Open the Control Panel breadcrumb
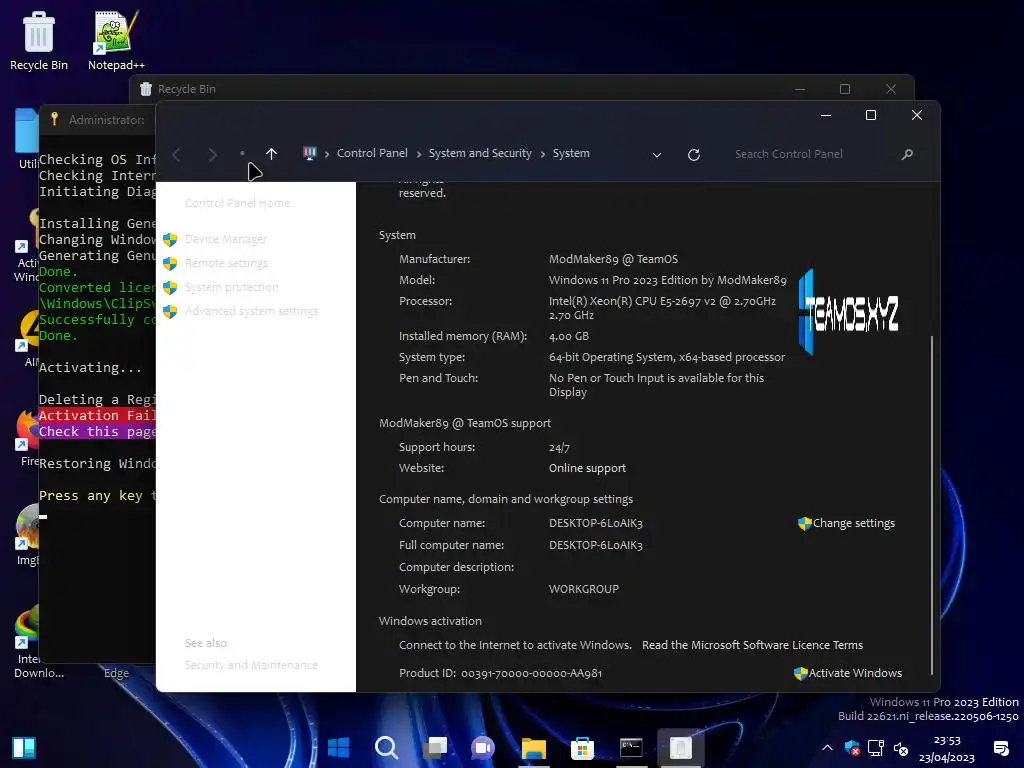 pos(372,153)
